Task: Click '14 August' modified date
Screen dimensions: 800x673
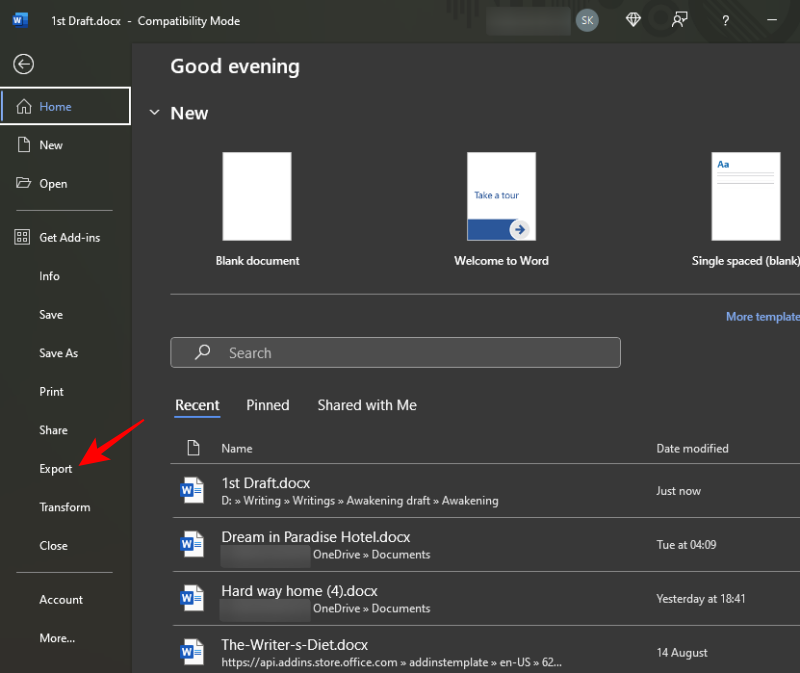Action: (x=682, y=653)
